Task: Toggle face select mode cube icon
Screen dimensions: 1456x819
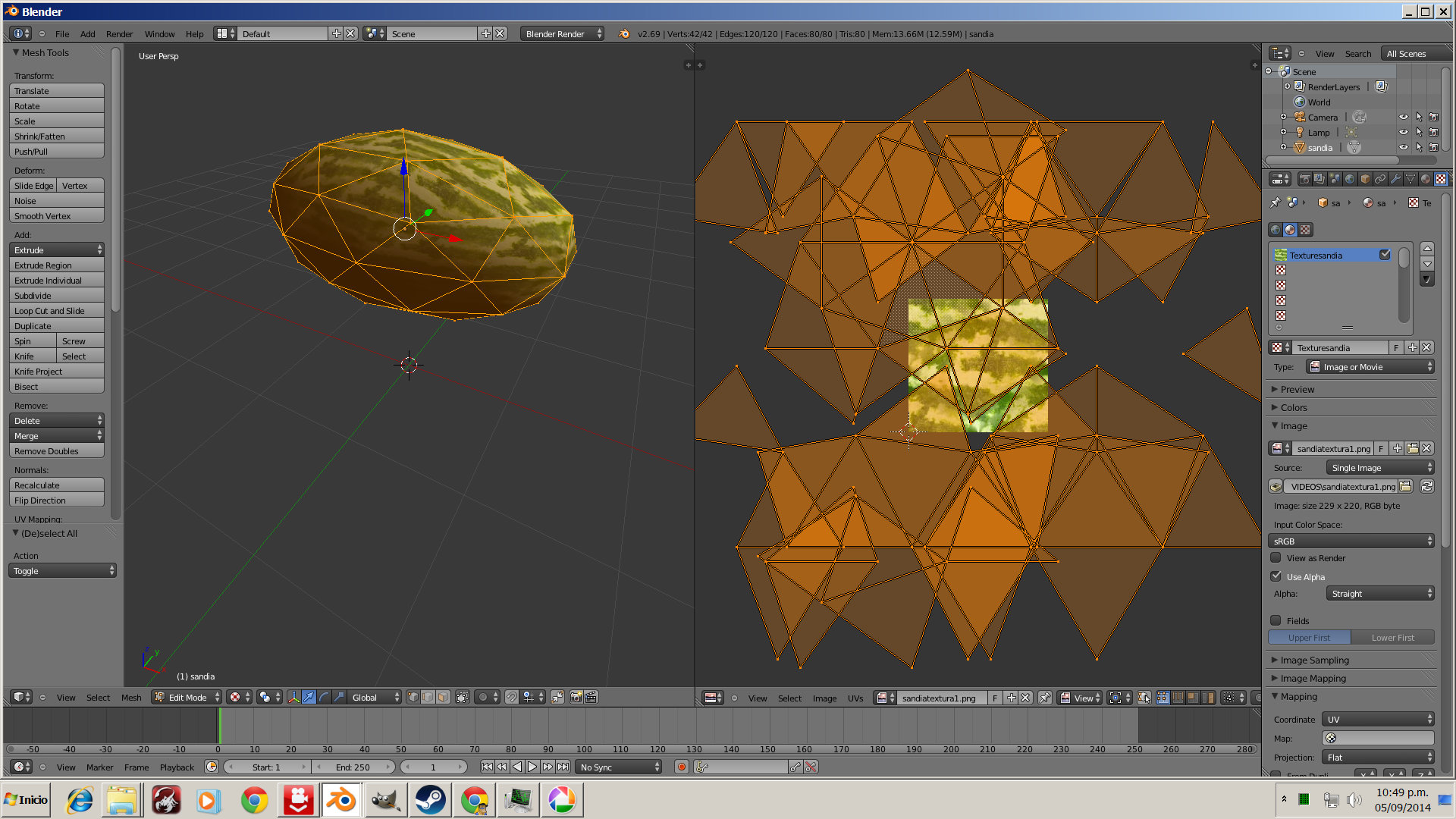Action: (x=443, y=697)
